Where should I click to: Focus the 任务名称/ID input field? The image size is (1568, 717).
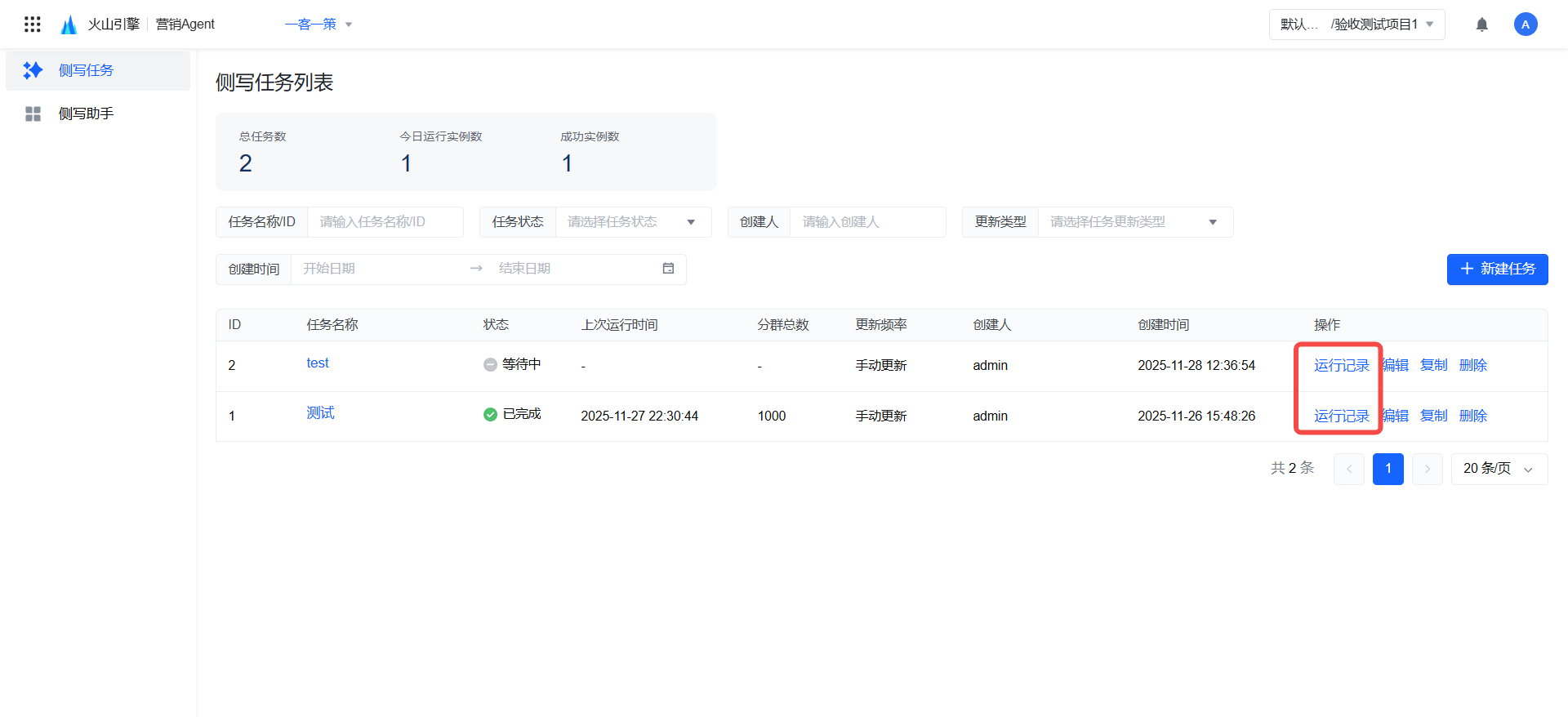[385, 222]
